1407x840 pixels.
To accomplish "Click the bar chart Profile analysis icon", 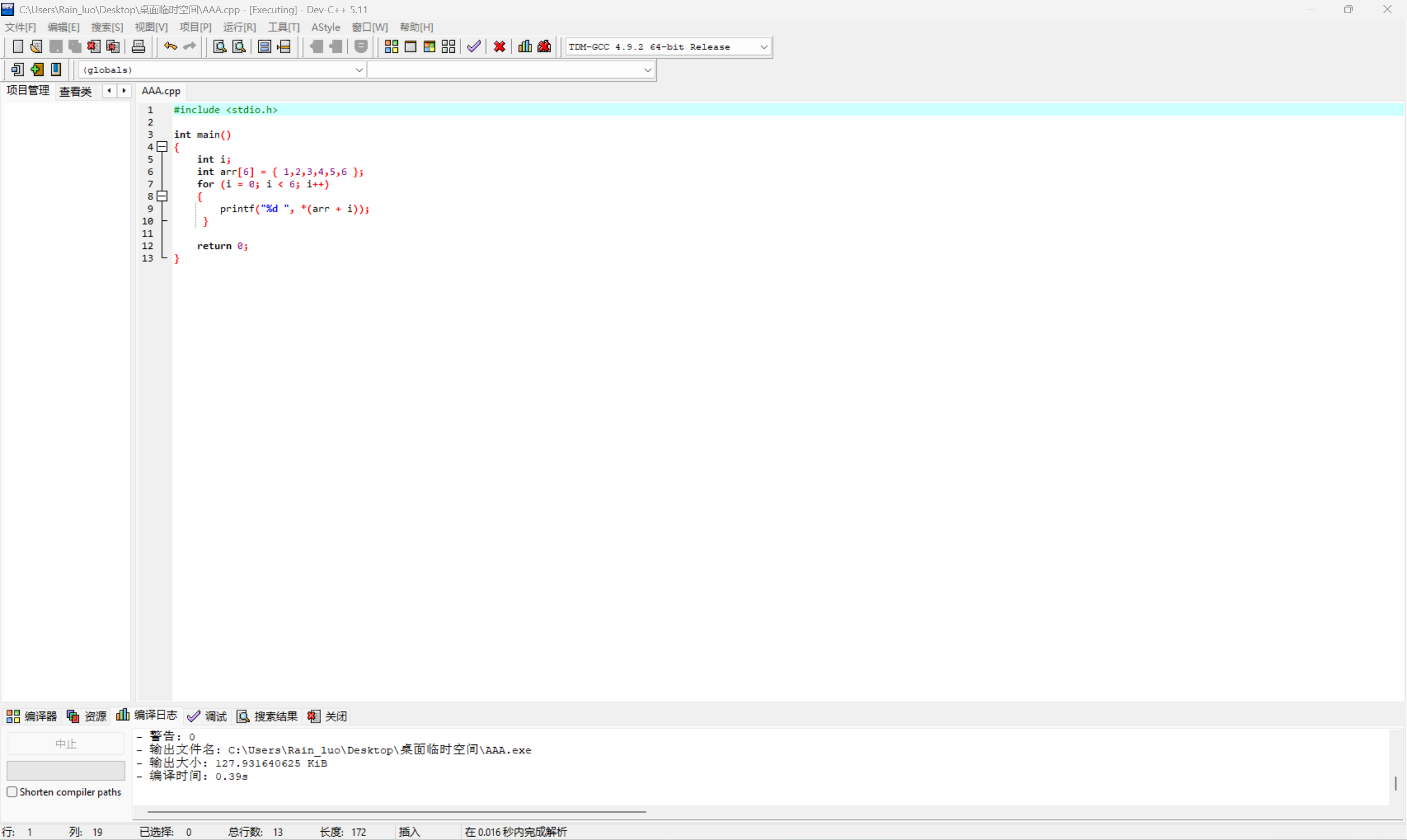I will (x=525, y=46).
